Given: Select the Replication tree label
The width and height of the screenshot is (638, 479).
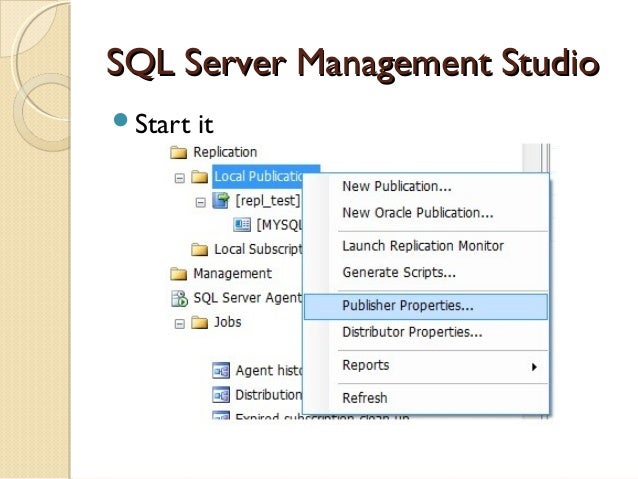Looking at the screenshot, I should [225, 152].
